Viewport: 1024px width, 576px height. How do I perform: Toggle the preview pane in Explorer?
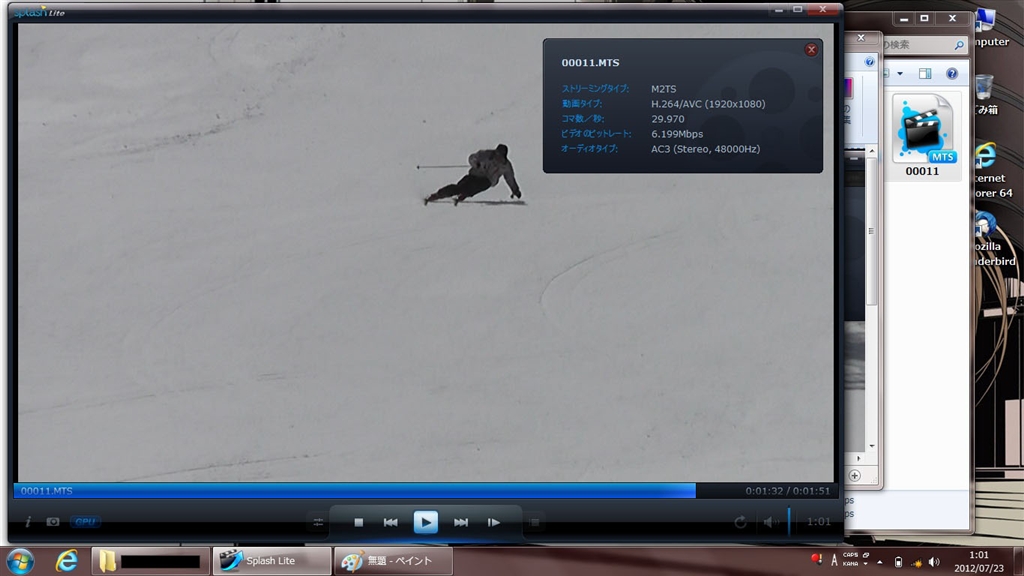[x=925, y=74]
